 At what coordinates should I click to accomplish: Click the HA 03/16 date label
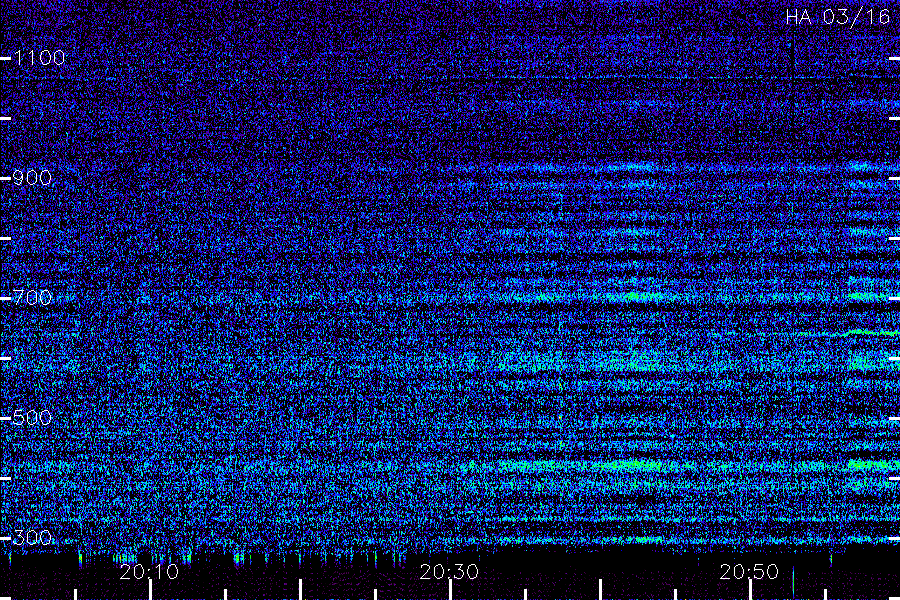coord(837,17)
